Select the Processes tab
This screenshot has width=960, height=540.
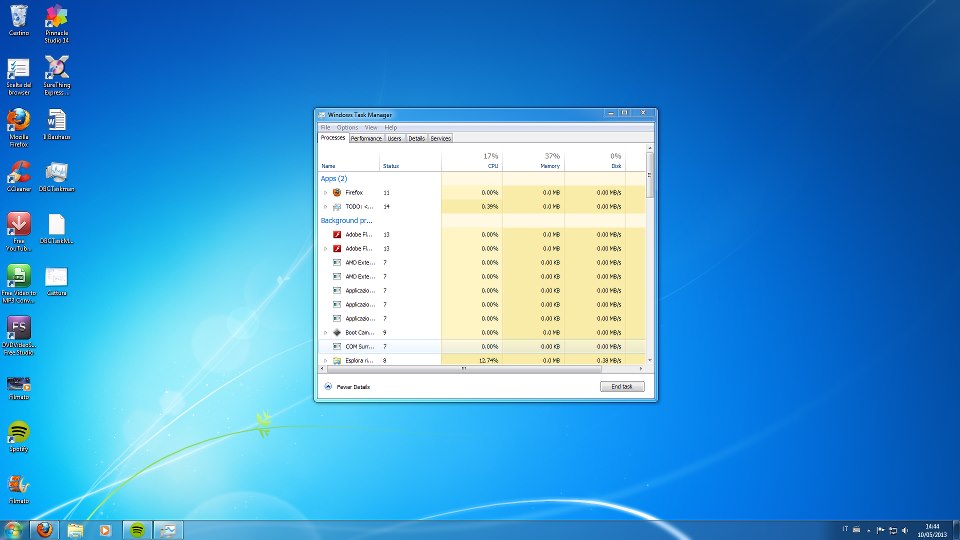click(x=333, y=138)
